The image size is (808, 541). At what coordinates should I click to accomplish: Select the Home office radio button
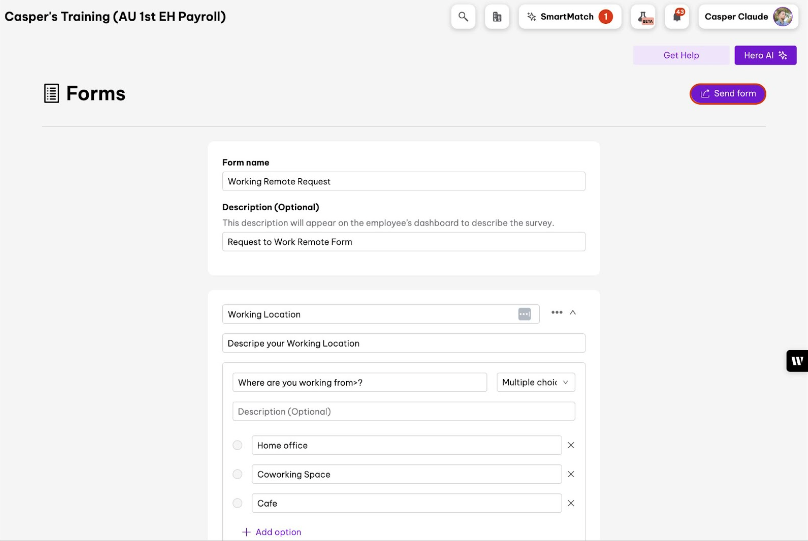(238, 446)
